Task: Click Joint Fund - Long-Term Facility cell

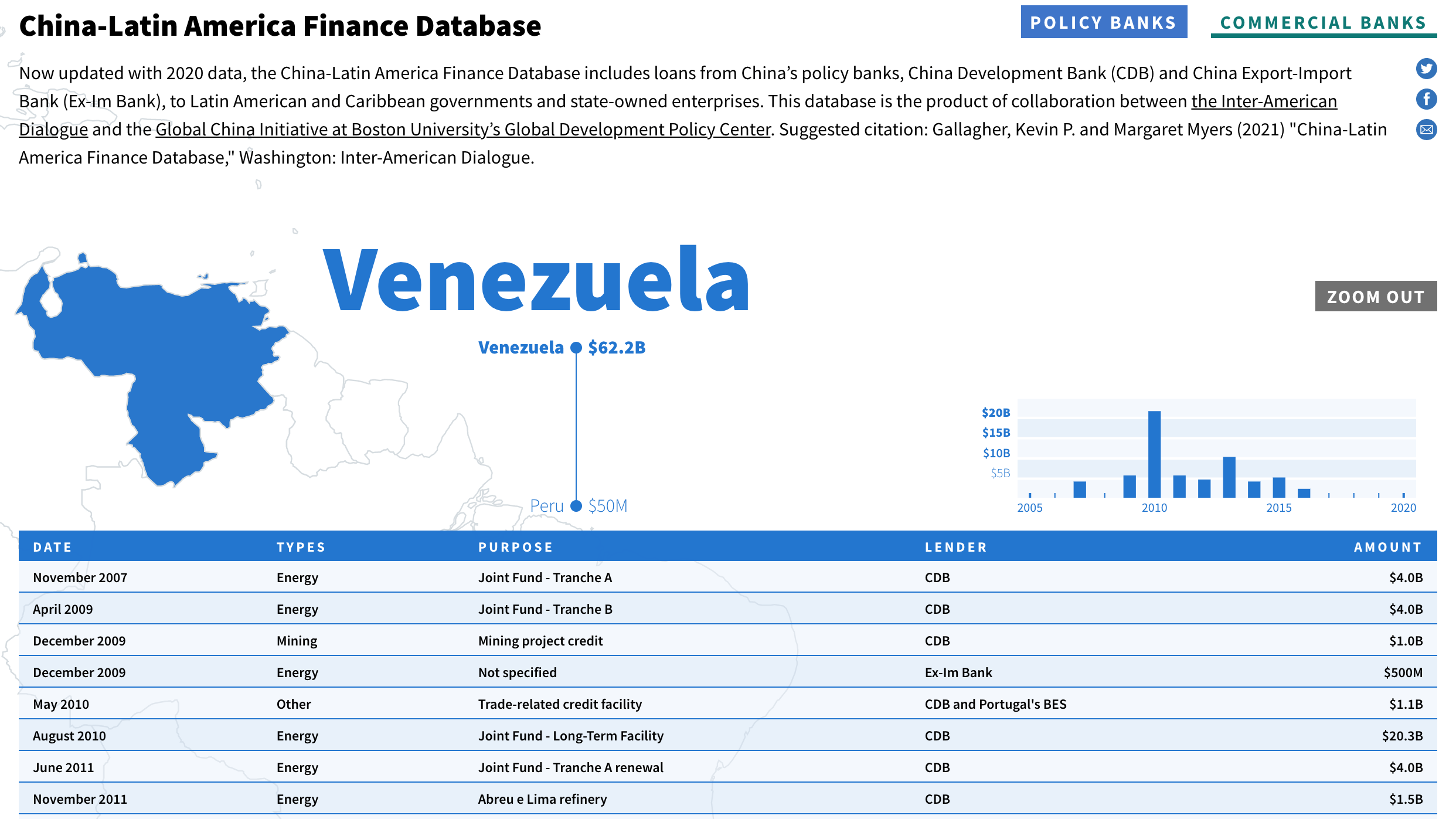Action: pyautogui.click(x=571, y=736)
